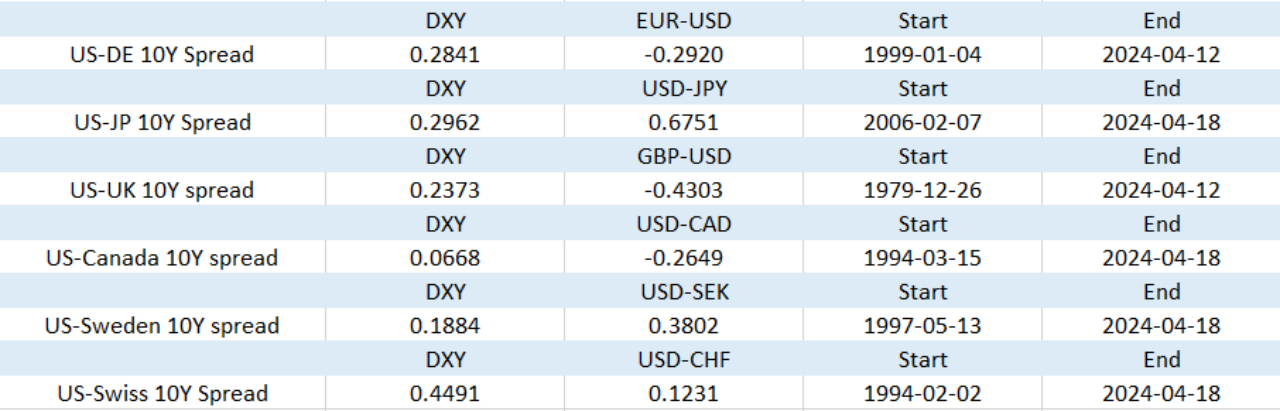Click the start date 1999-01-04
The width and height of the screenshot is (1280, 411).
[x=922, y=55]
